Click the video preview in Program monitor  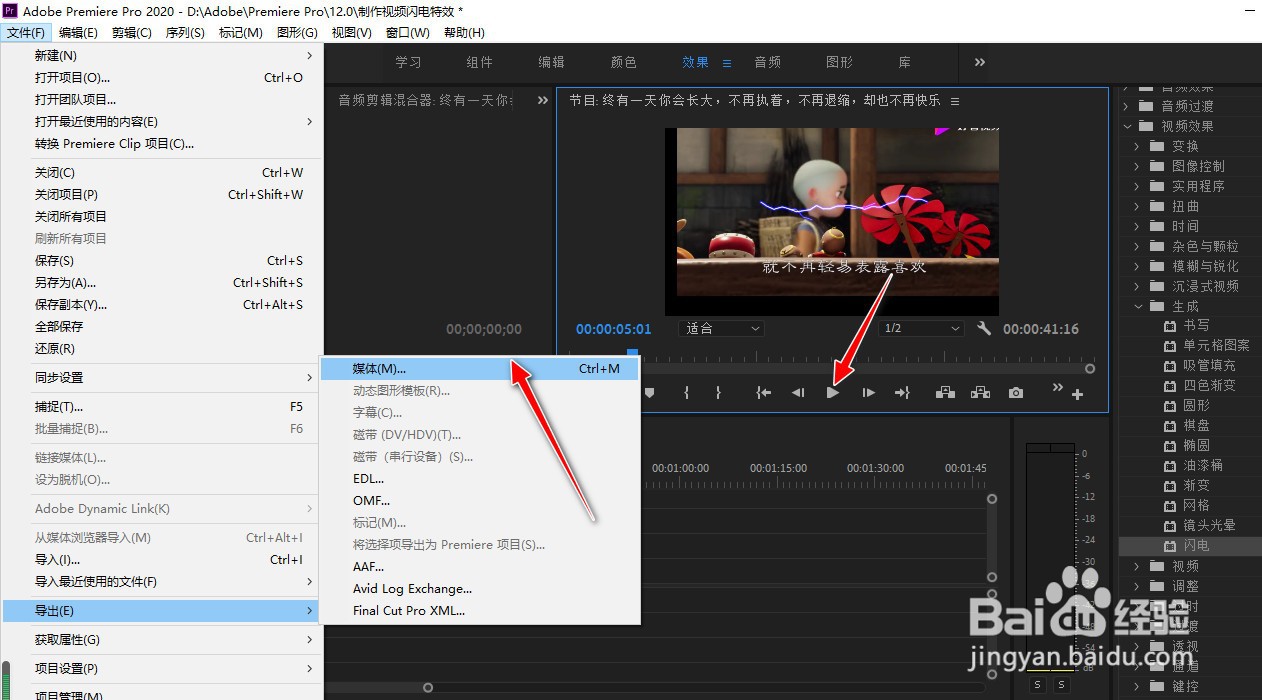coord(832,222)
